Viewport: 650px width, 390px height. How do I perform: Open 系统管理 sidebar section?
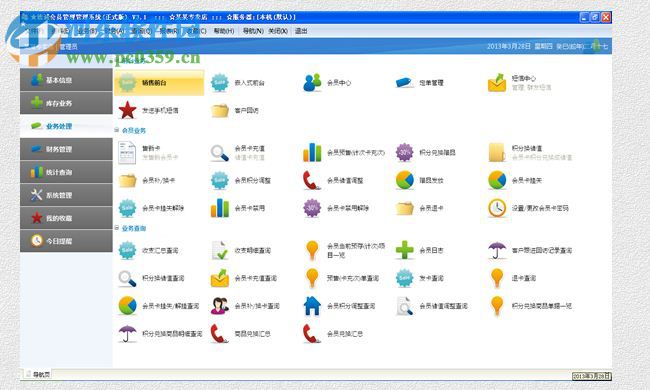pos(66,195)
